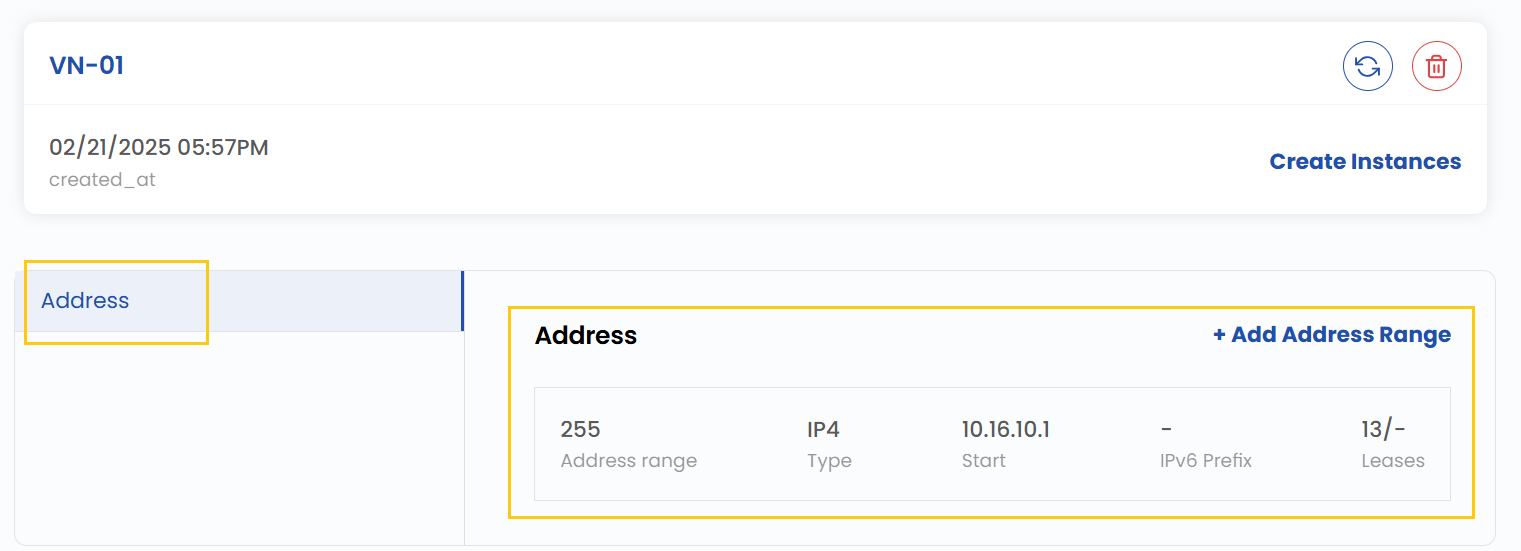Click the refresh icon for VN-01
The height and width of the screenshot is (551, 1521).
tap(1367, 67)
